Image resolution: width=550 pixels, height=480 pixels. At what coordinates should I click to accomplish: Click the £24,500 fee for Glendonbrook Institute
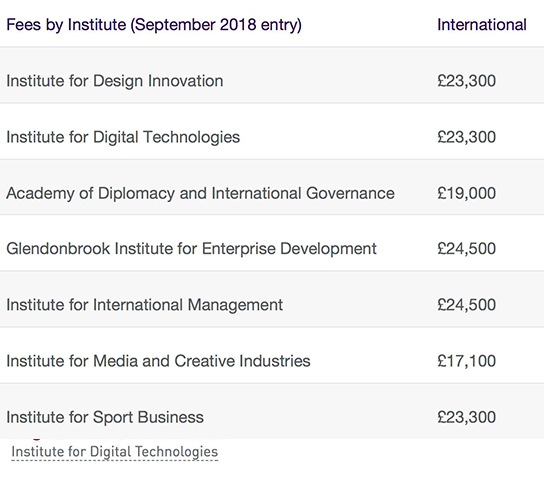467,249
